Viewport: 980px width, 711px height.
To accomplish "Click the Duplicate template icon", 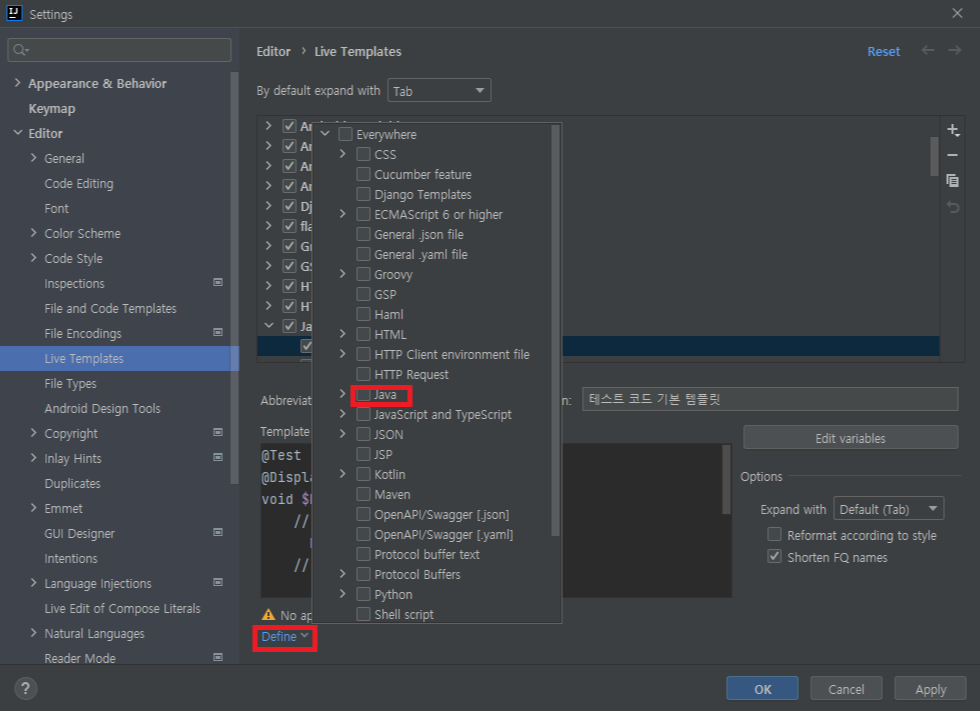I will 952,181.
